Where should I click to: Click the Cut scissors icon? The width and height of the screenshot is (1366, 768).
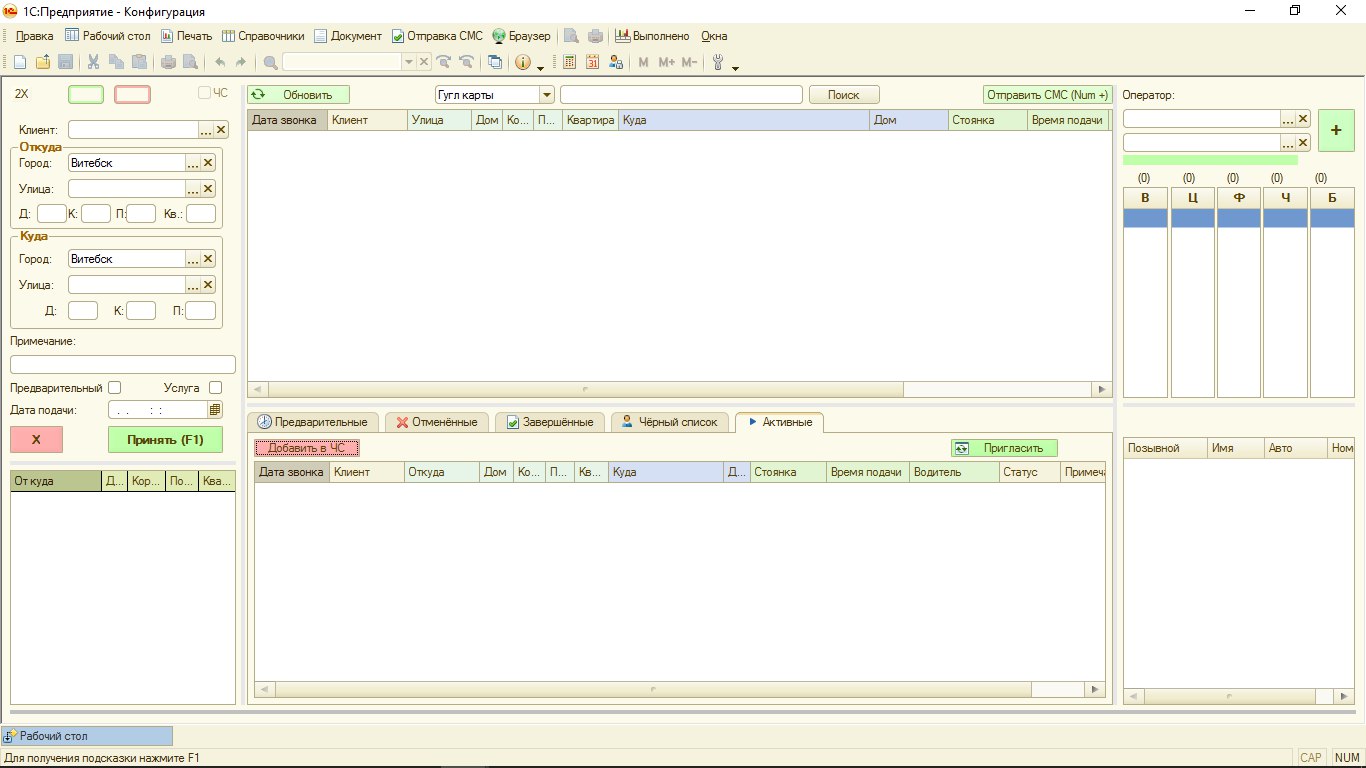(94, 62)
